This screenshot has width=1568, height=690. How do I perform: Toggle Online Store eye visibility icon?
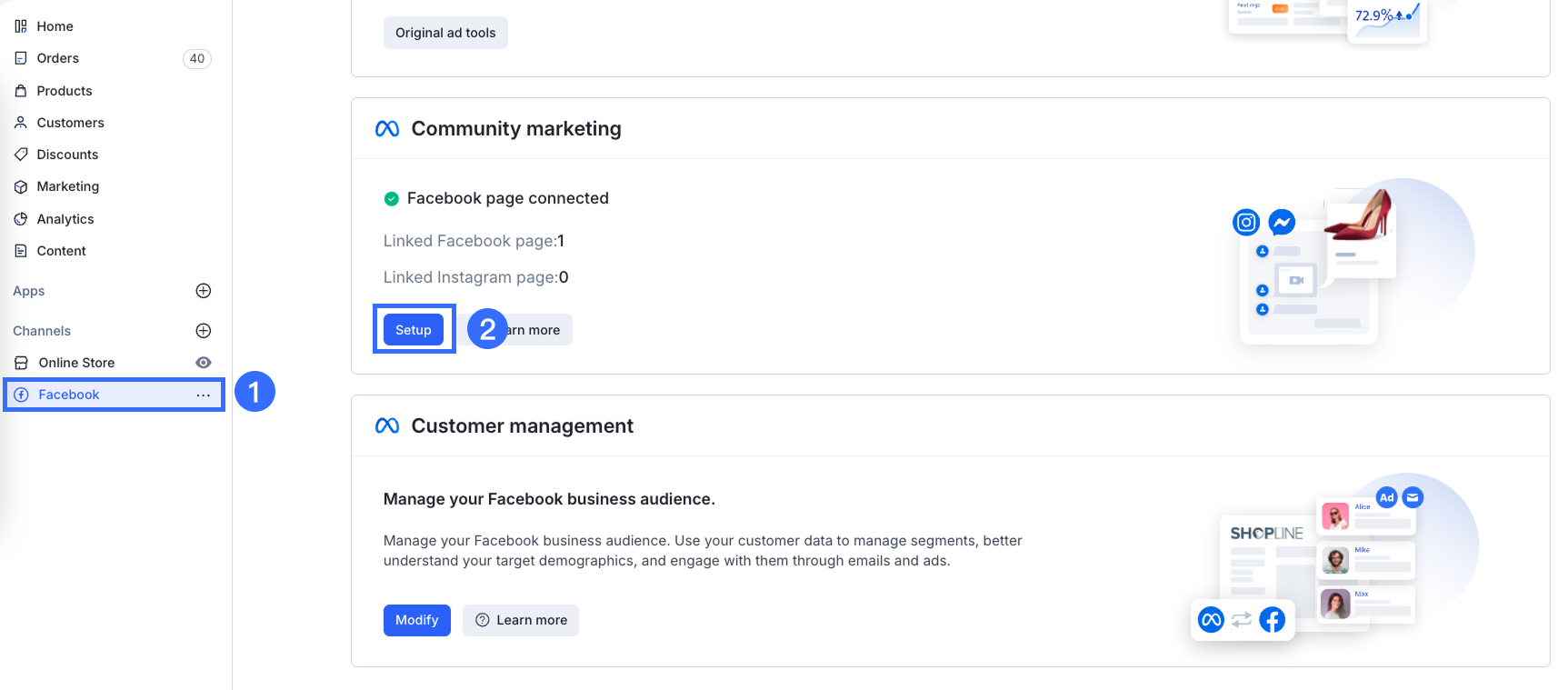click(204, 363)
